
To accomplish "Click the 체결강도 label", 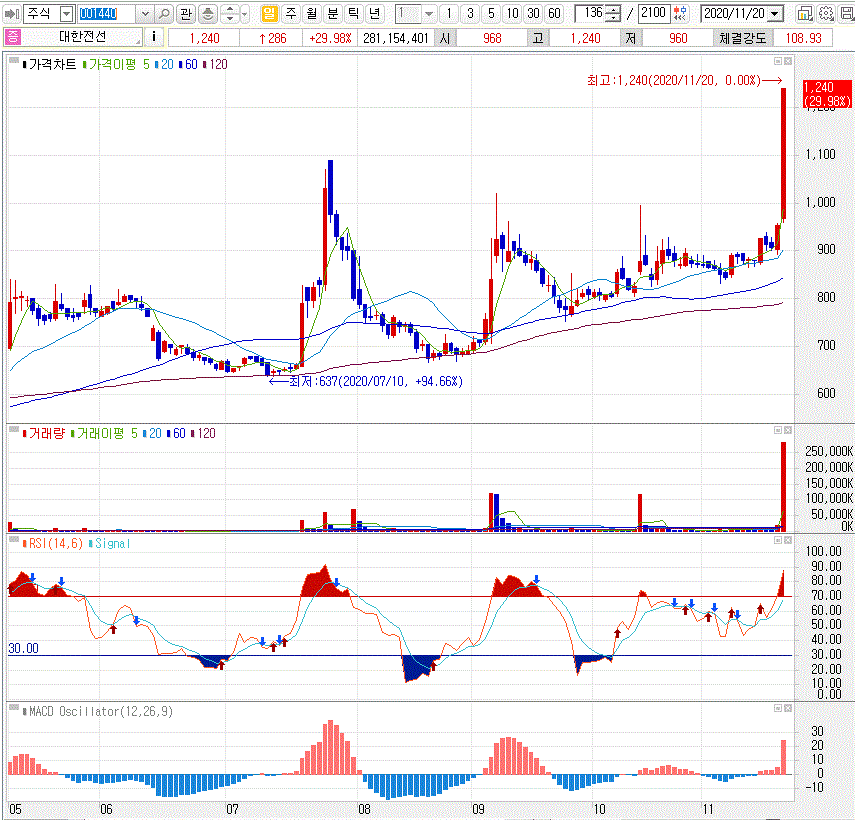I will pyautogui.click(x=743, y=38).
